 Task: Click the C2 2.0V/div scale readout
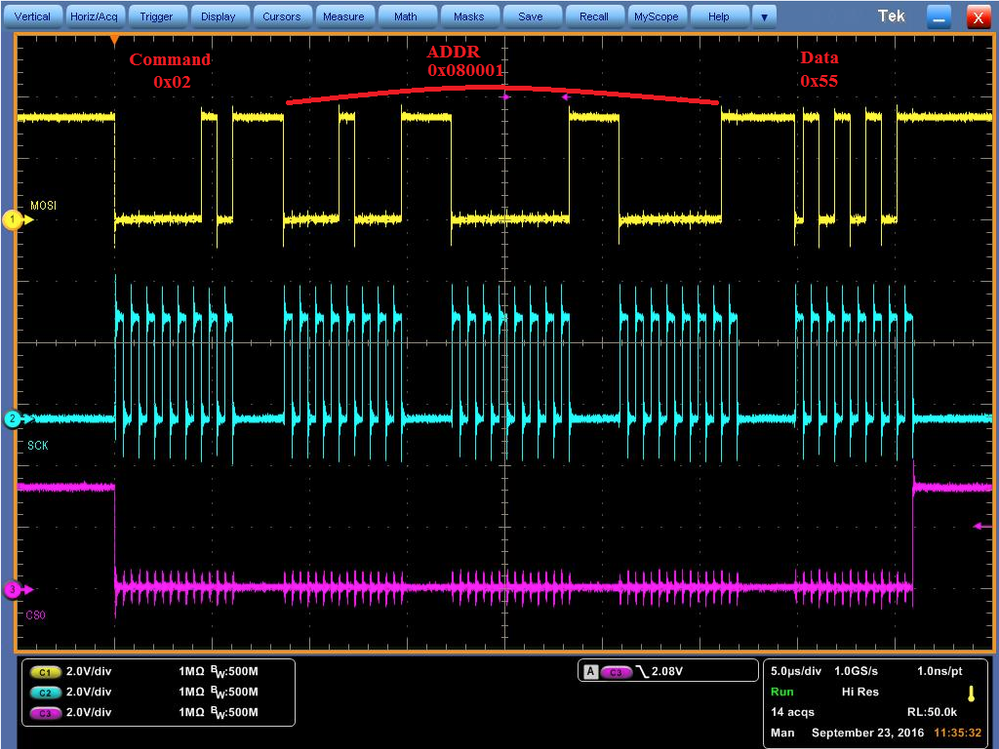point(89,692)
